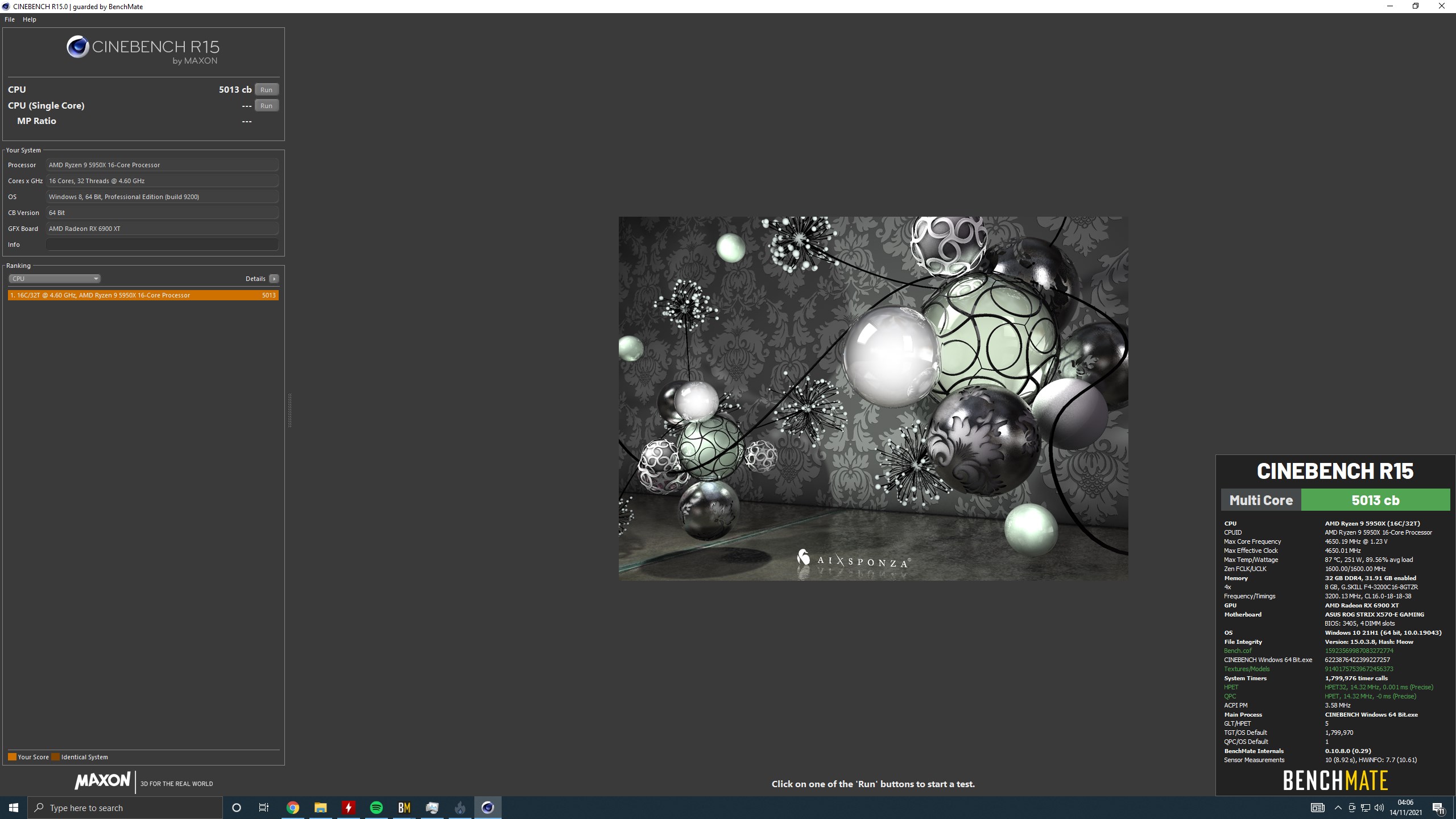Click the QPC timer entry
The image size is (1456, 819).
tap(1230, 696)
